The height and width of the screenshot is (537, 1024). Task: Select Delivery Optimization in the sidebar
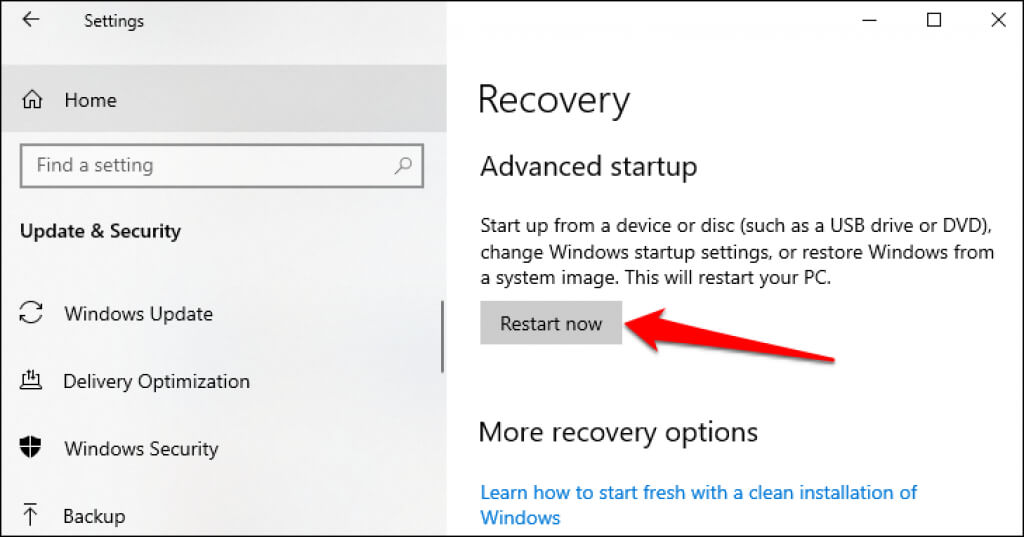156,381
